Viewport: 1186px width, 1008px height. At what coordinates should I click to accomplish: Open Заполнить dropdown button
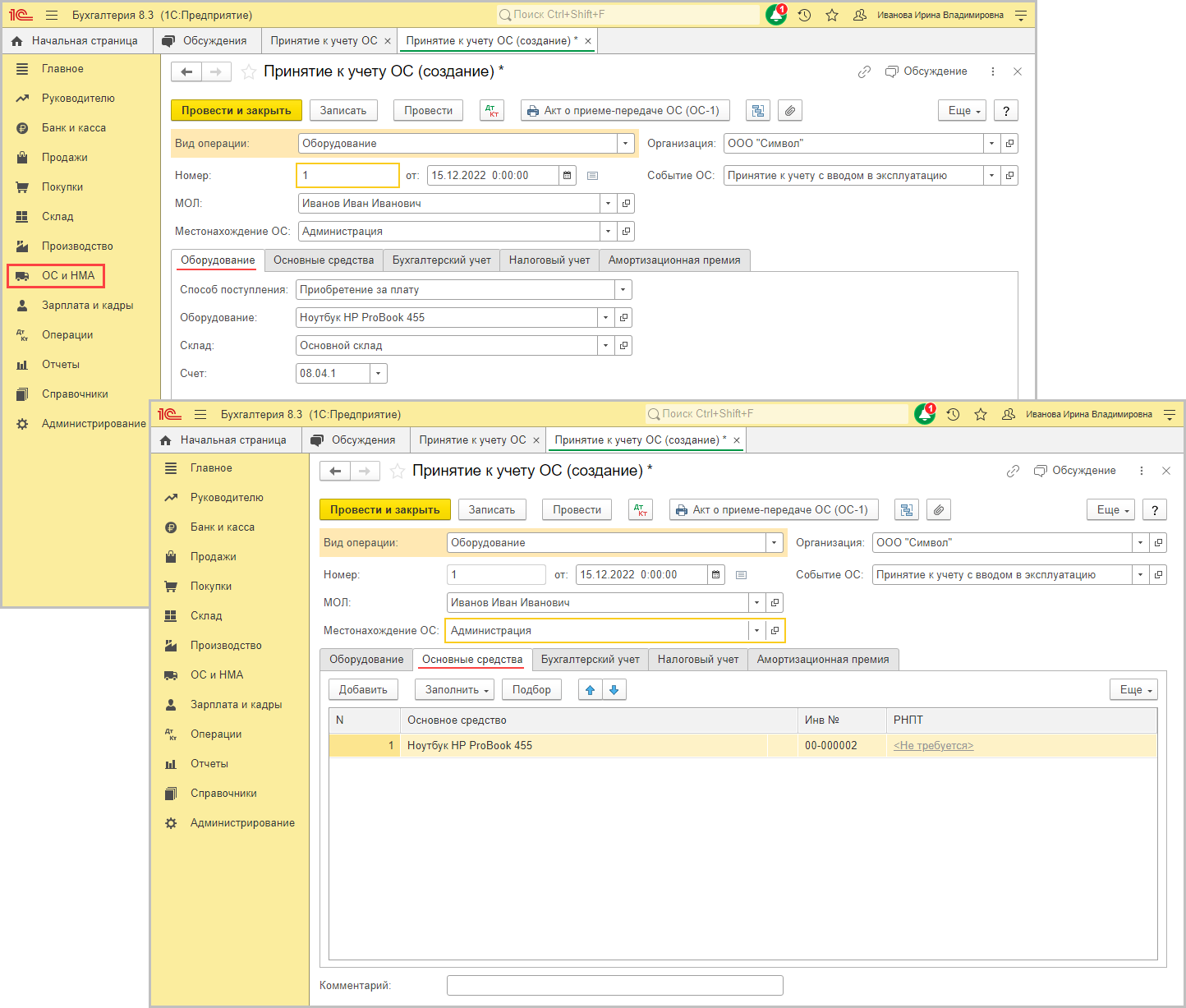click(x=454, y=689)
